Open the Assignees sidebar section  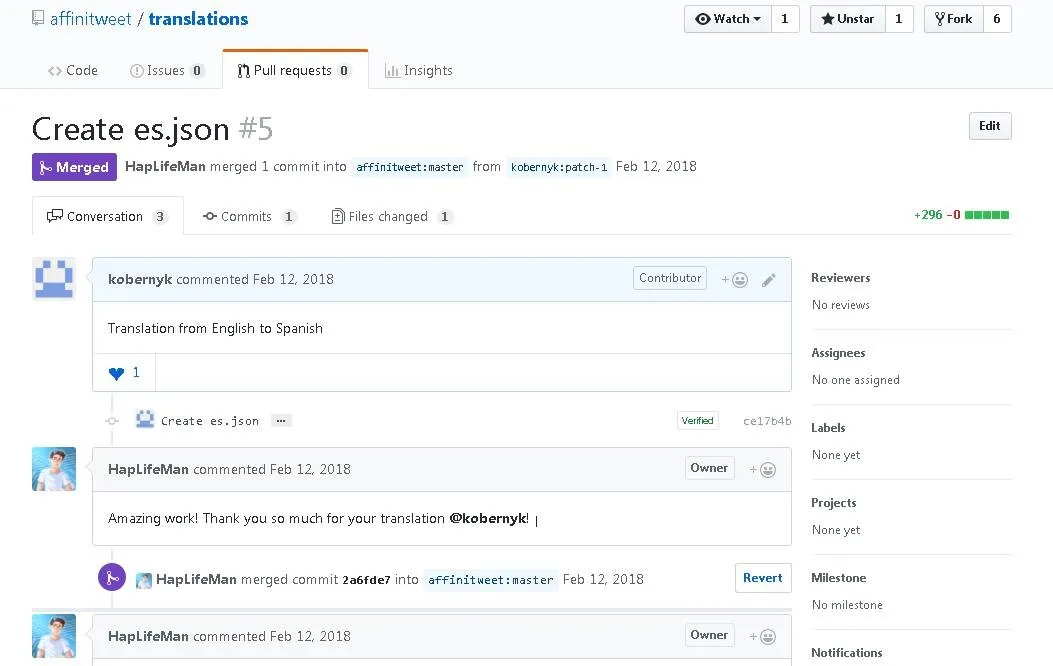(838, 353)
